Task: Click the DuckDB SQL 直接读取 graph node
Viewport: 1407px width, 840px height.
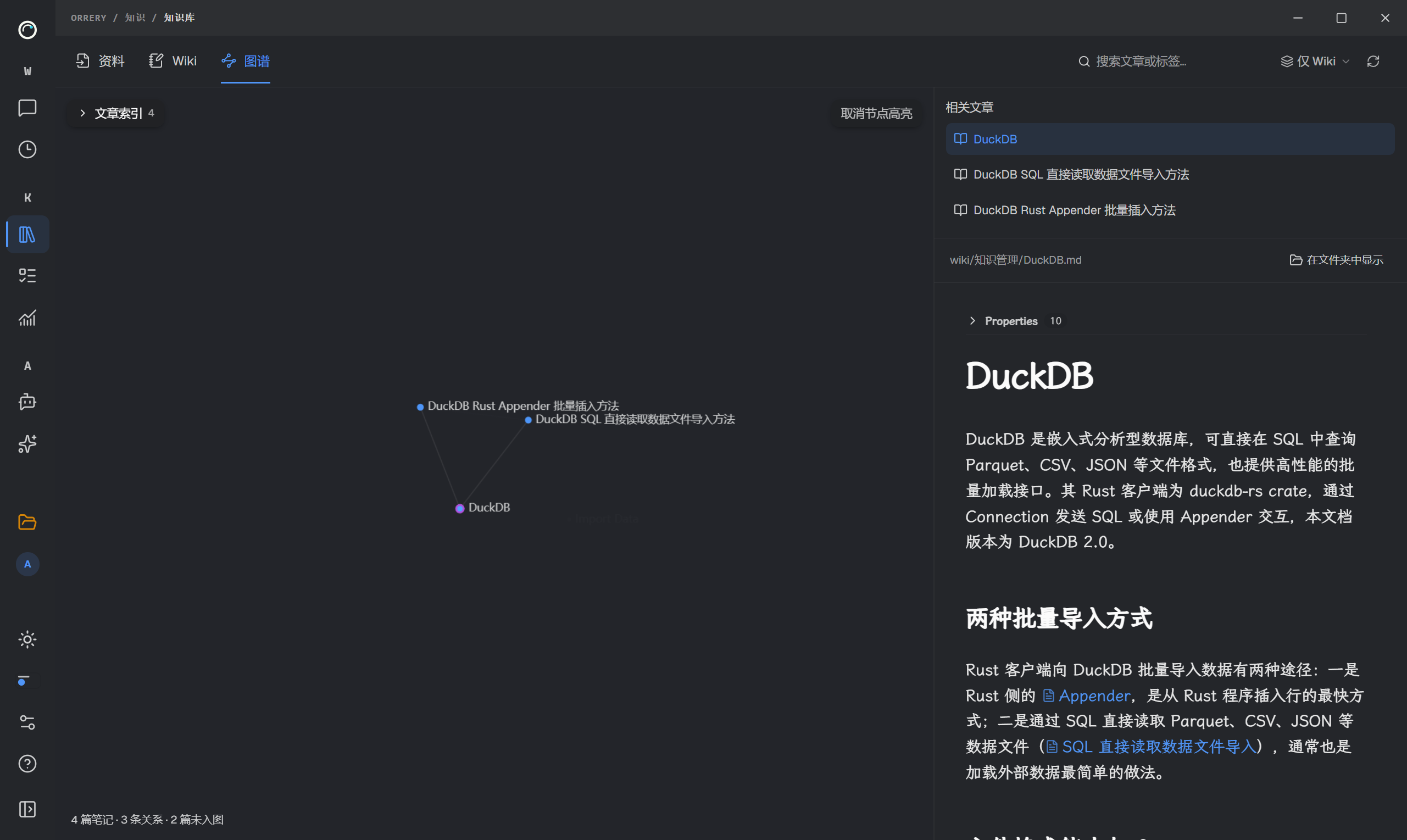Action: point(528,420)
